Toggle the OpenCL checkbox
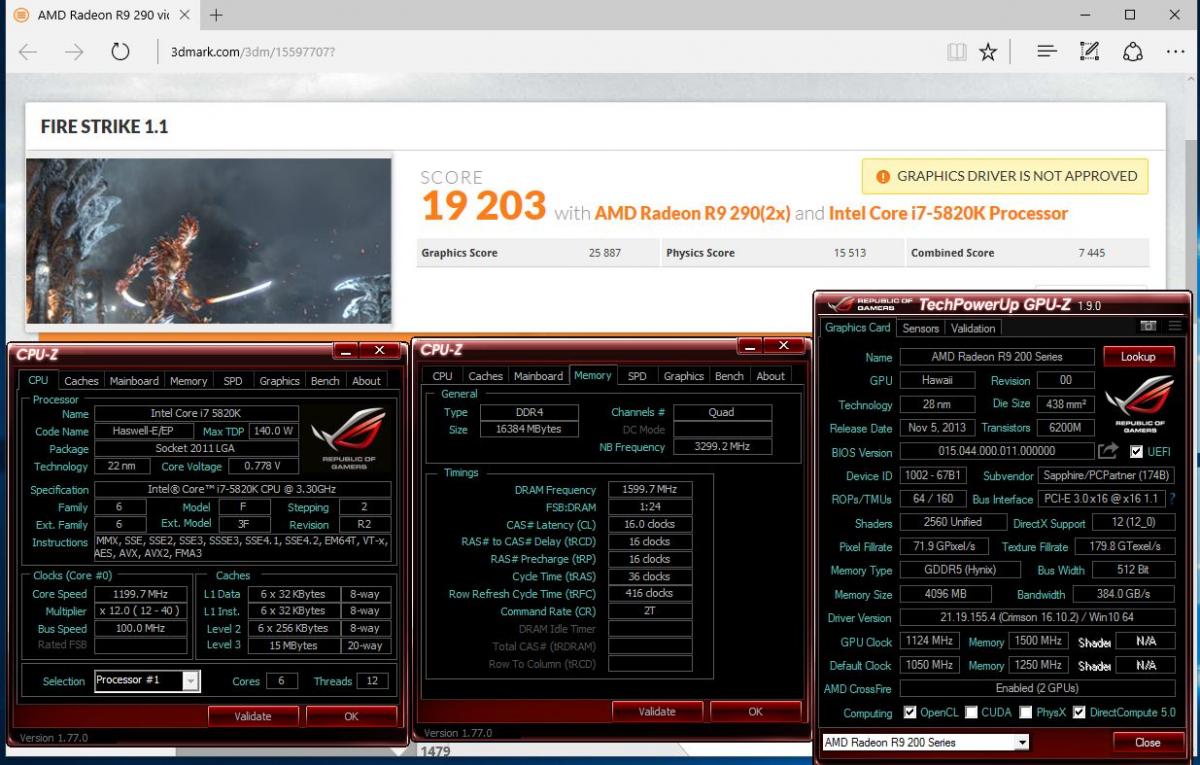 (x=910, y=713)
